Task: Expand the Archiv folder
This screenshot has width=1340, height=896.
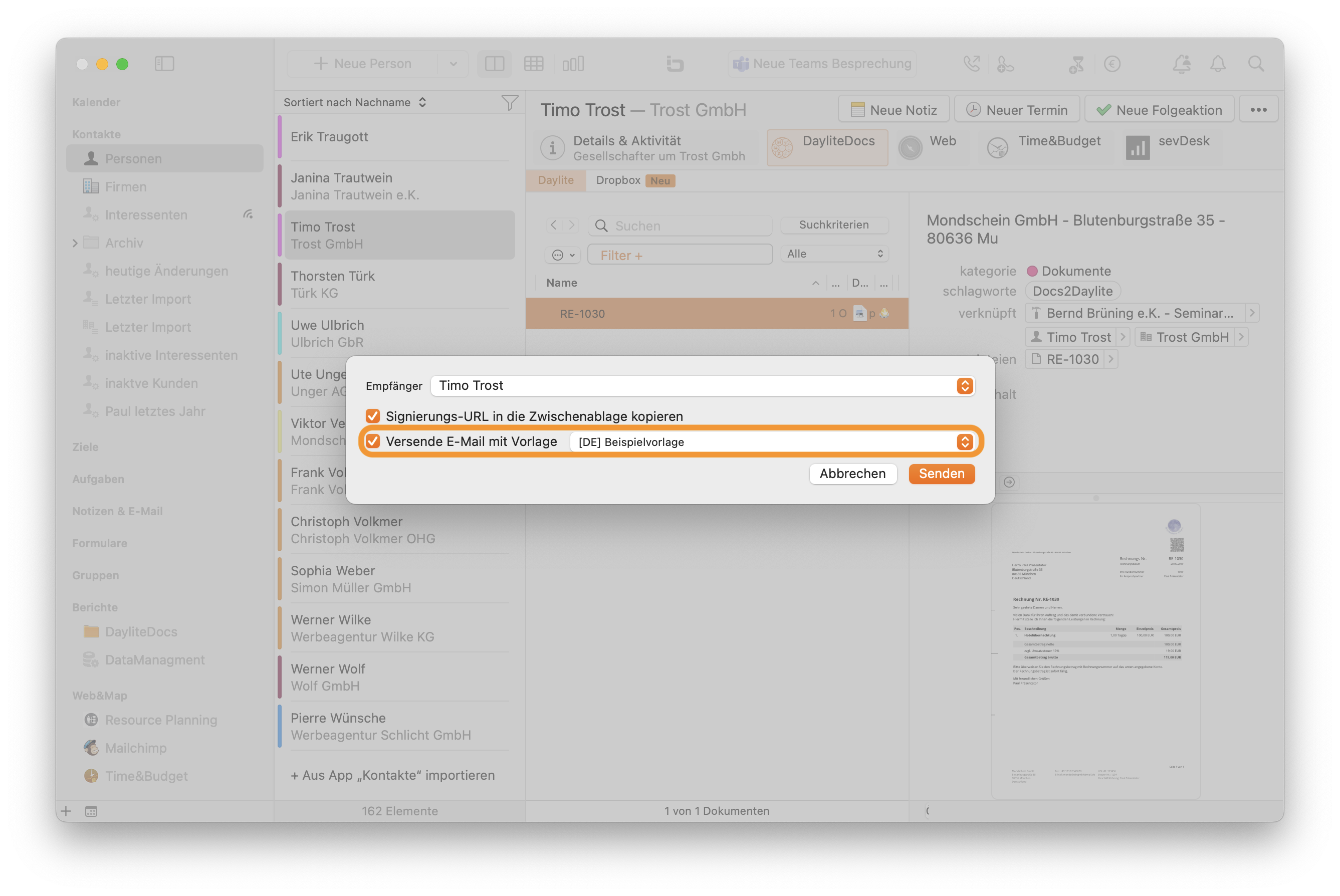Action: click(x=75, y=243)
